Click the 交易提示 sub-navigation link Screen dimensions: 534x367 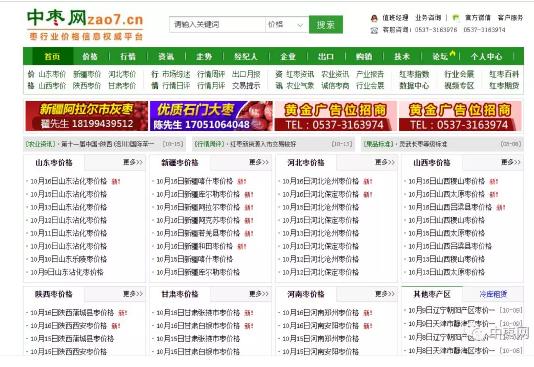click(246, 85)
